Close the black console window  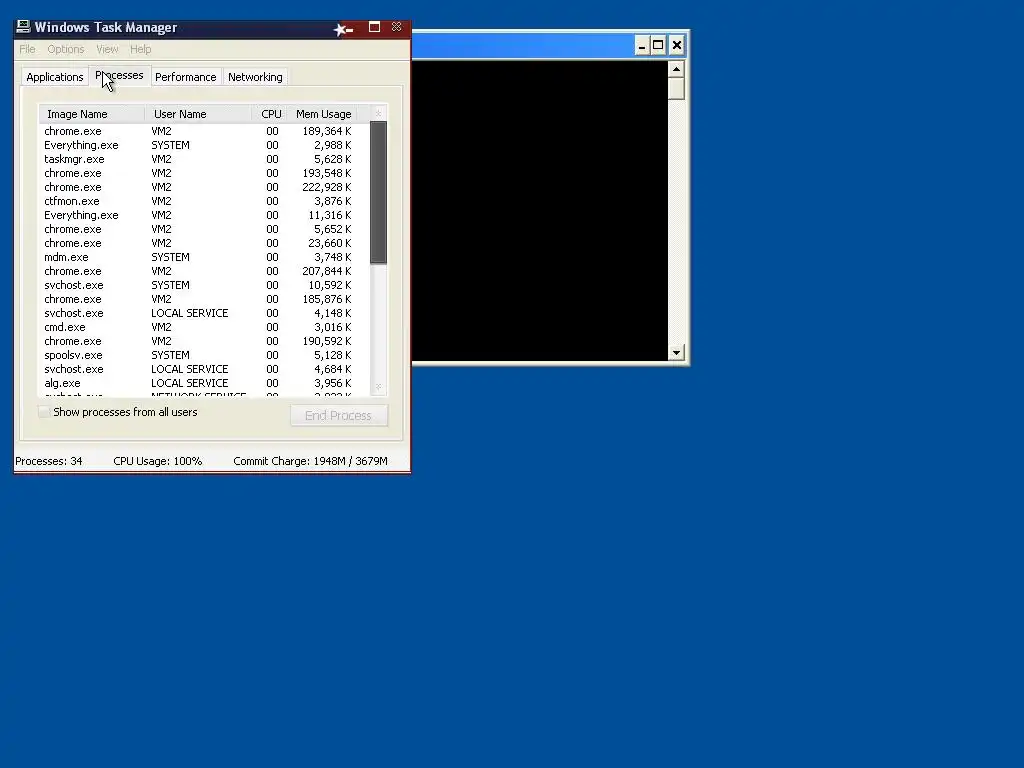677,45
